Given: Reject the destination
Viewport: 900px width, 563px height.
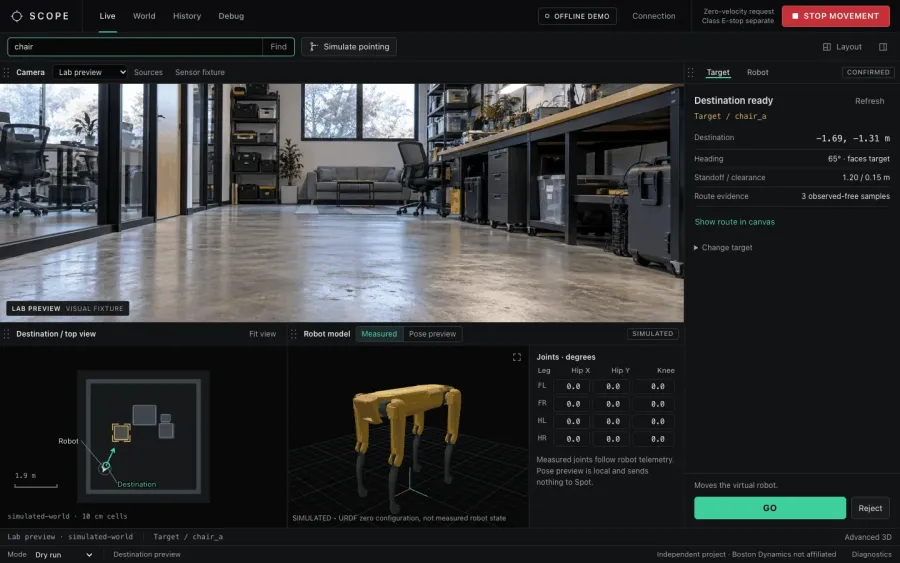Looking at the screenshot, I should point(870,508).
